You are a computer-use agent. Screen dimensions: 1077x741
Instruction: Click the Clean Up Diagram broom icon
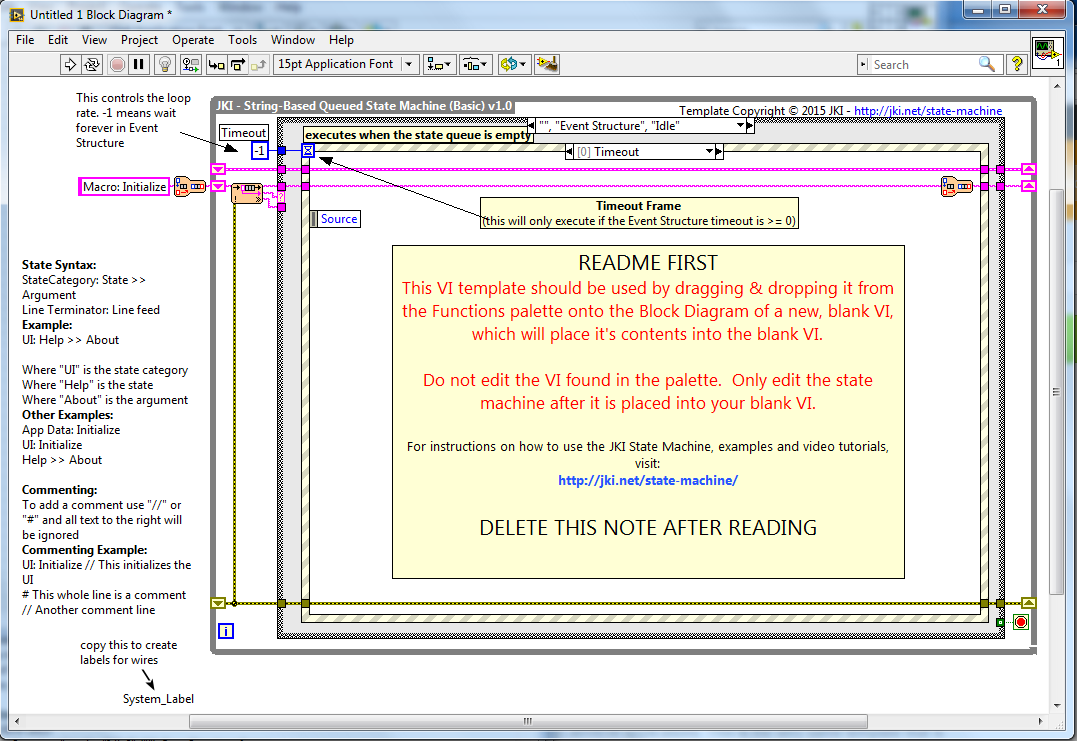(x=547, y=65)
